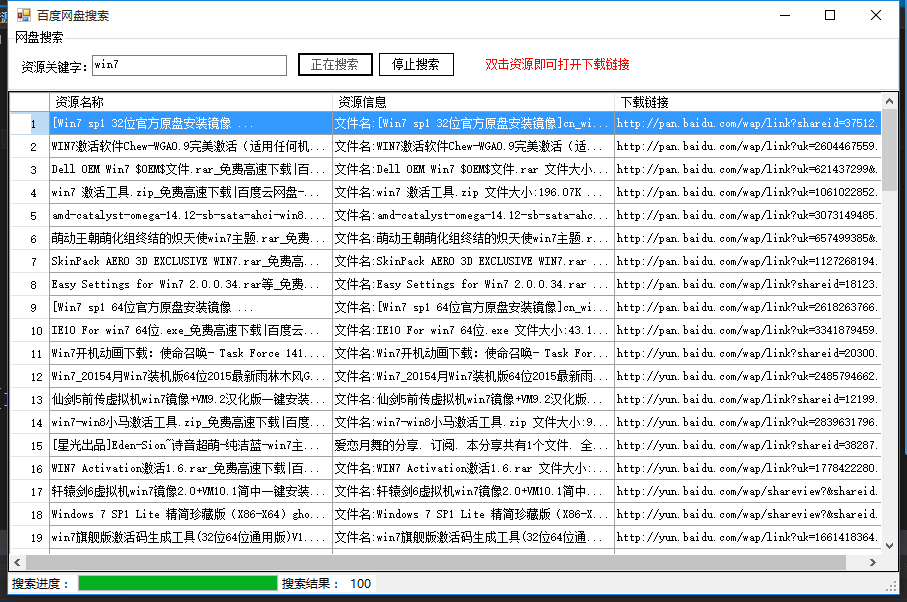This screenshot has width=907, height=602.
Task: Select row 14 win7-win8小马激活工具.zip name
Action: point(191,422)
